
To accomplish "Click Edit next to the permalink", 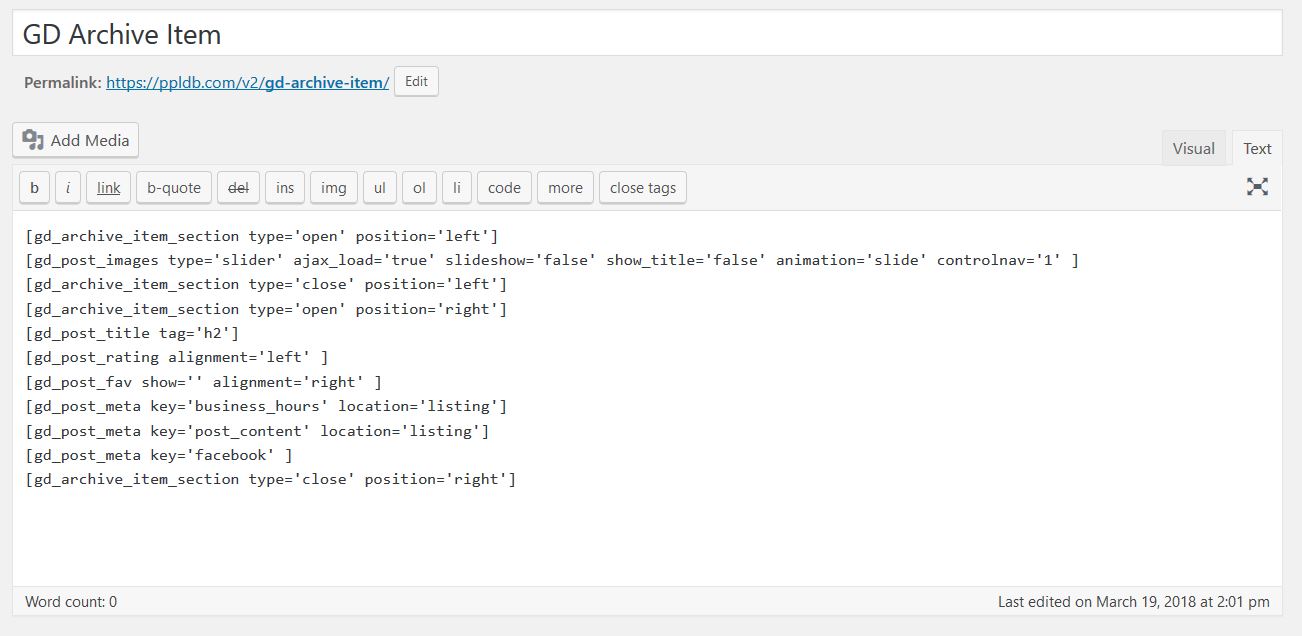I will [416, 82].
